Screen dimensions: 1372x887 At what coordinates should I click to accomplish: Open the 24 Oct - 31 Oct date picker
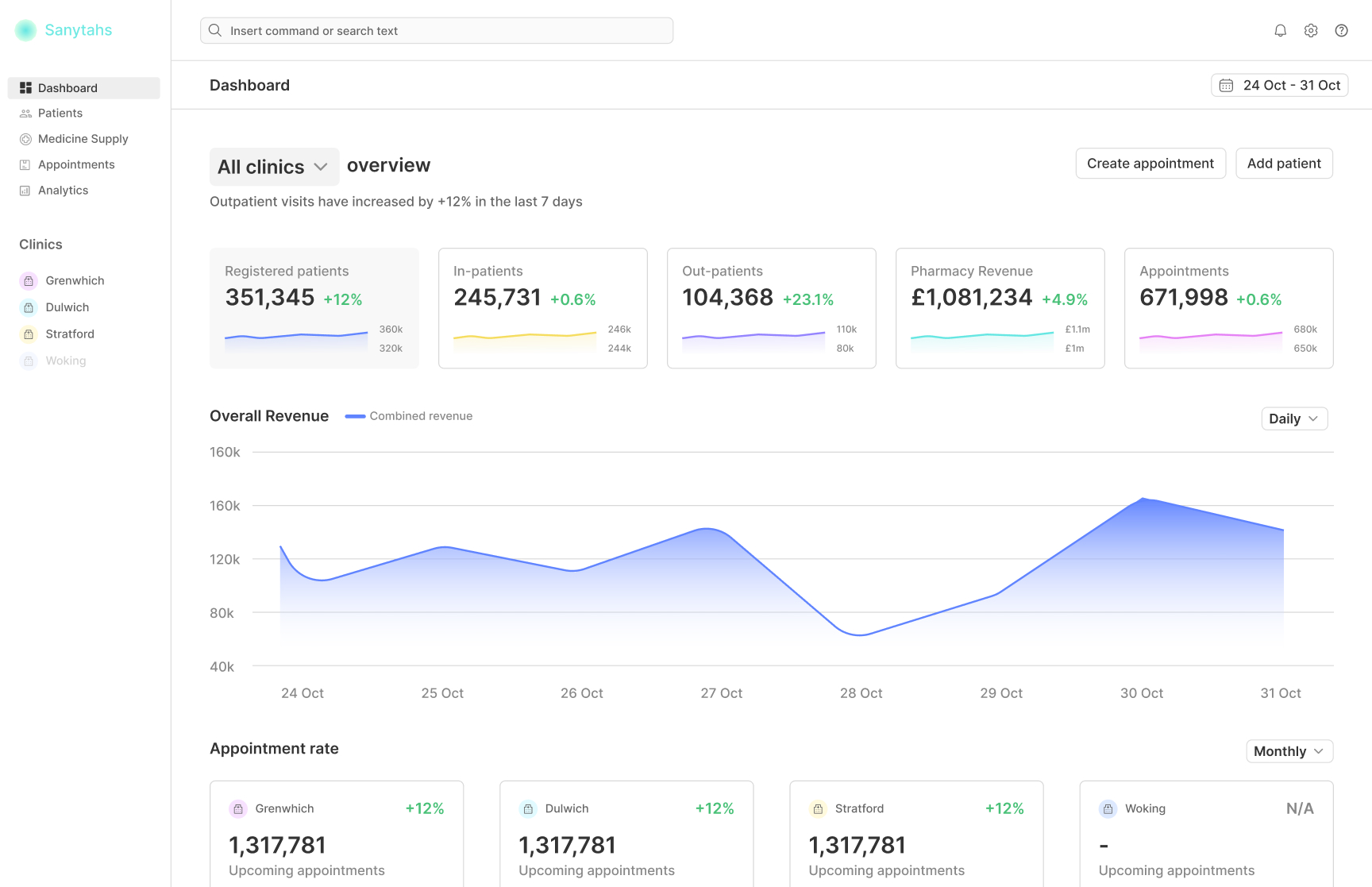tap(1279, 85)
